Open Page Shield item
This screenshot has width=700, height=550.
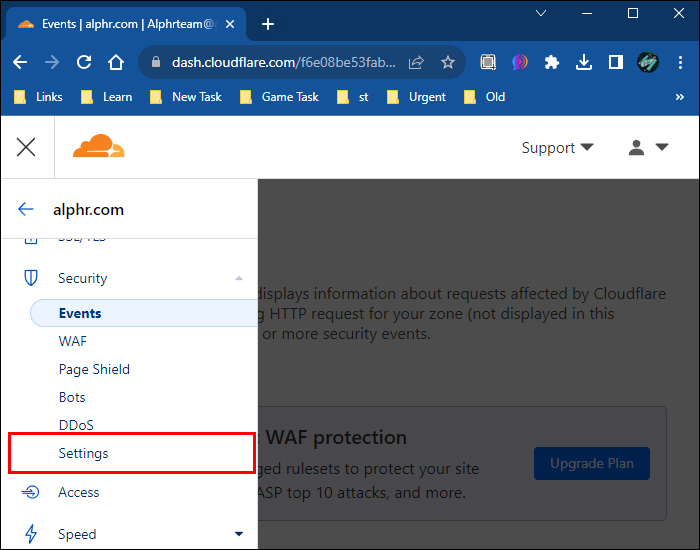pos(94,369)
